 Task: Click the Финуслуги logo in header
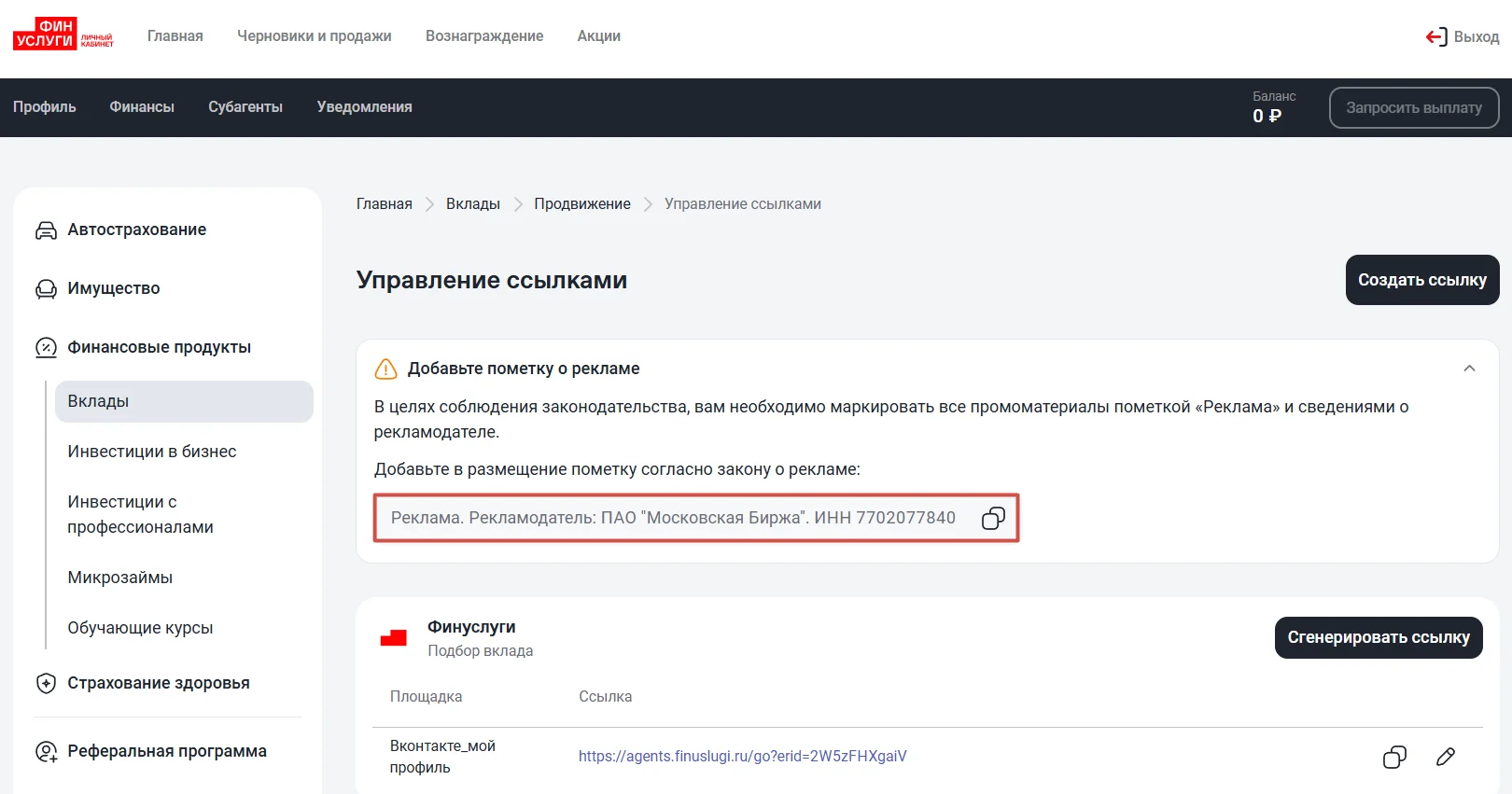click(x=63, y=35)
